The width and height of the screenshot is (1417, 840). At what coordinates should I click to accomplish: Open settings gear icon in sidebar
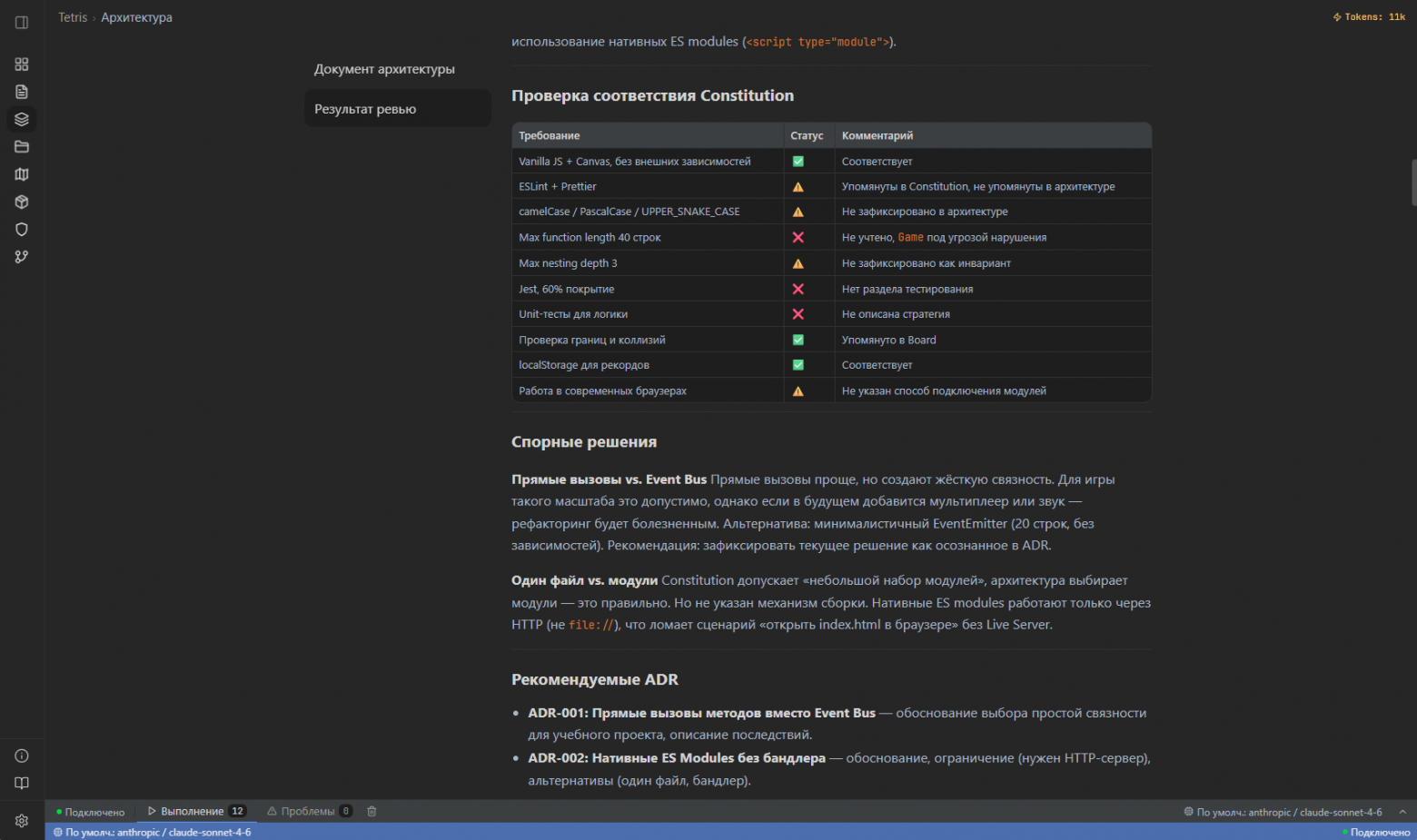22,821
